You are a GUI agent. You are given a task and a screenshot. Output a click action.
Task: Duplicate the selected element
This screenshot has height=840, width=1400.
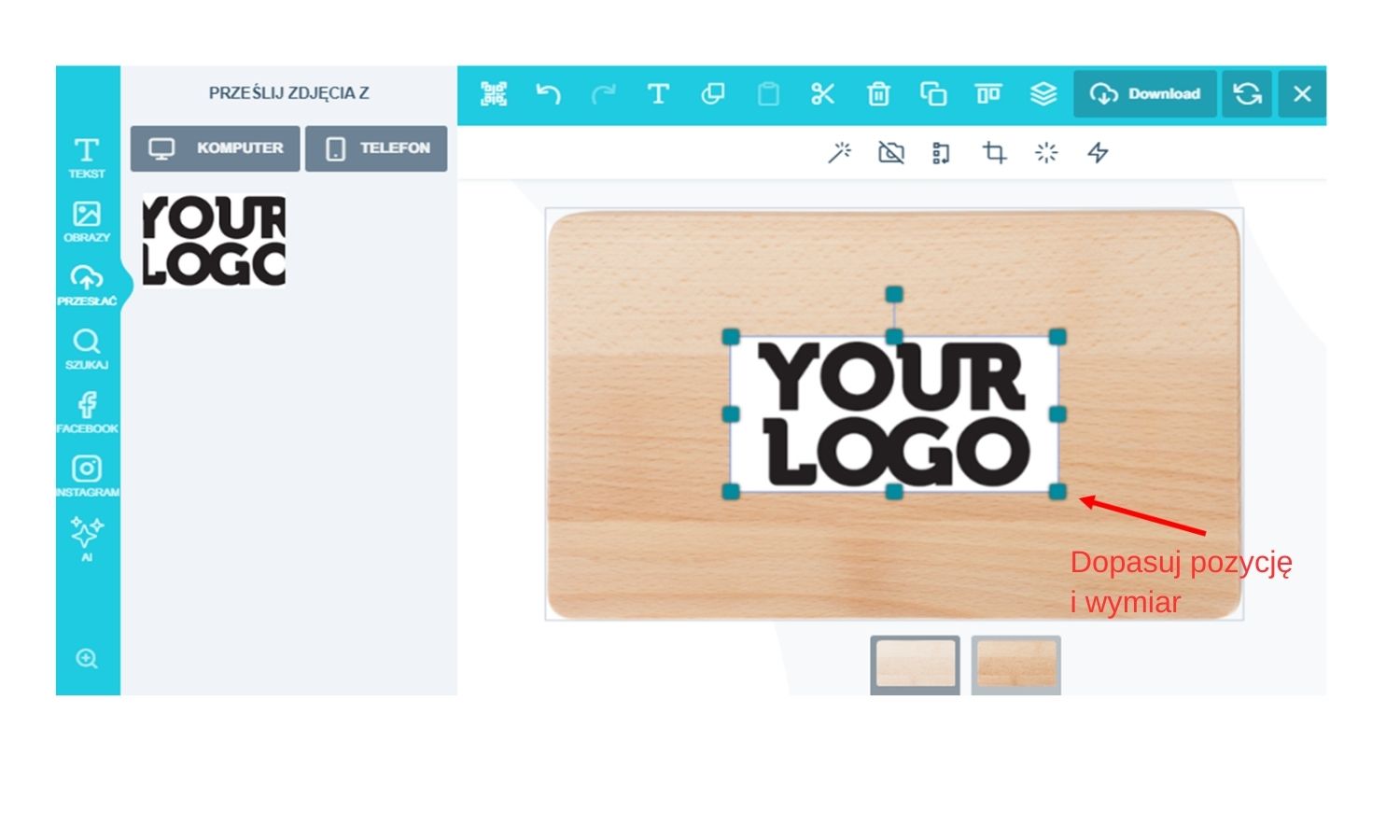[933, 94]
